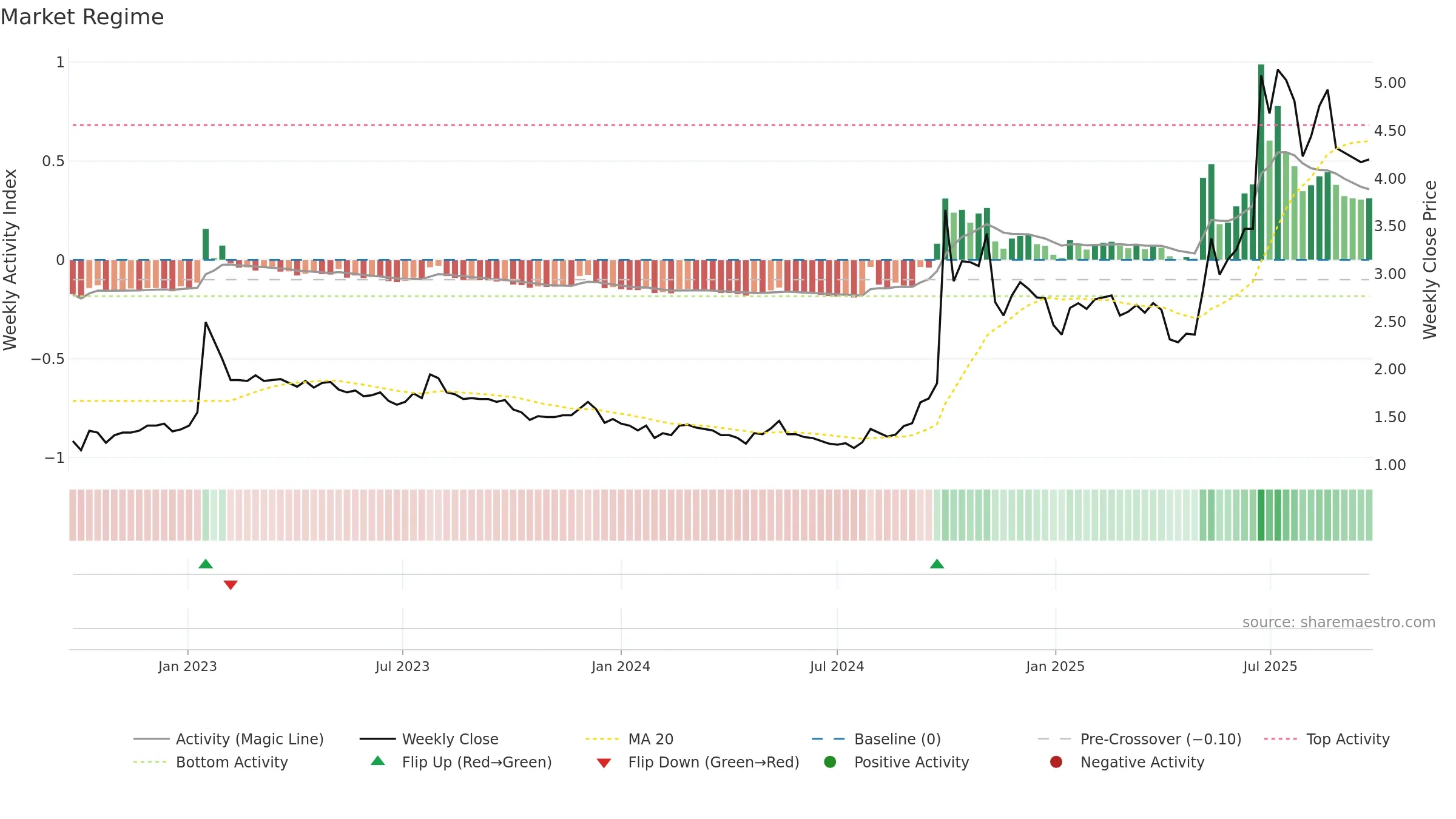
Task: Click the 0.5 activity axis tick
Action: coord(53,161)
